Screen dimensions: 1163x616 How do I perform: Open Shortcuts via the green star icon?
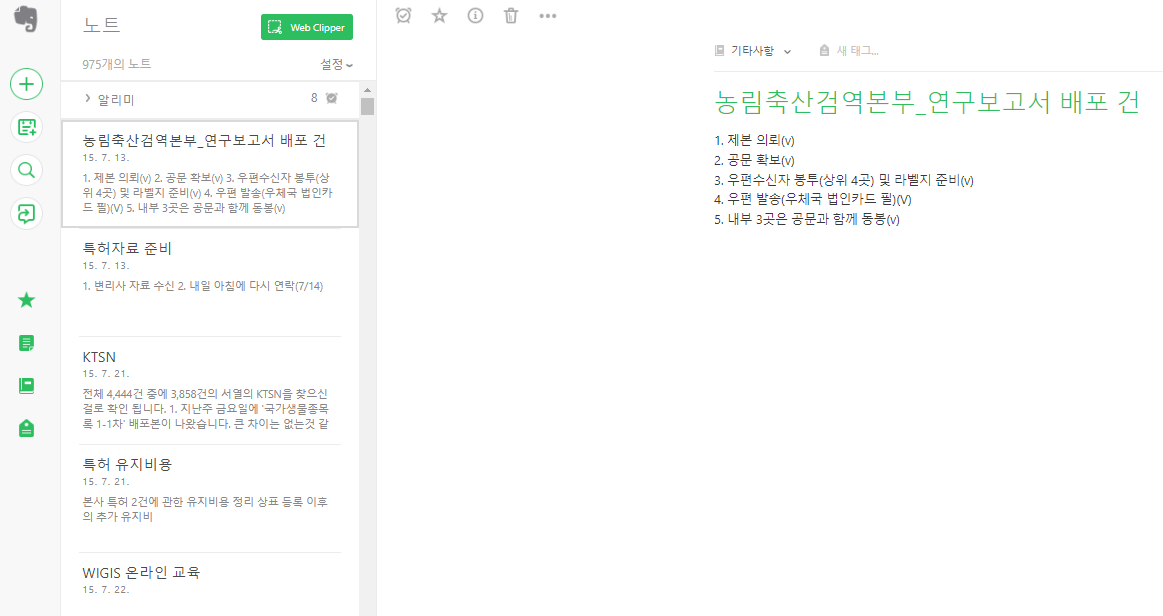(x=26, y=299)
